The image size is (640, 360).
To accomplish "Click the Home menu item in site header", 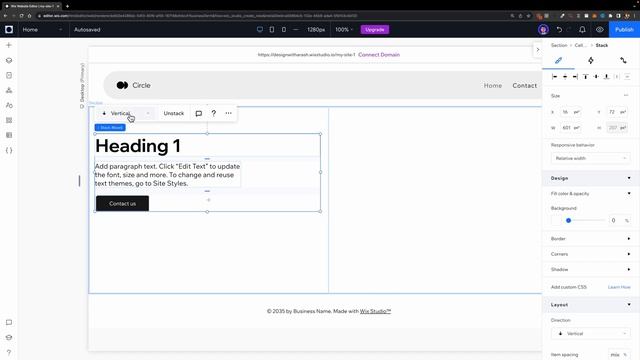I will click(x=493, y=85).
